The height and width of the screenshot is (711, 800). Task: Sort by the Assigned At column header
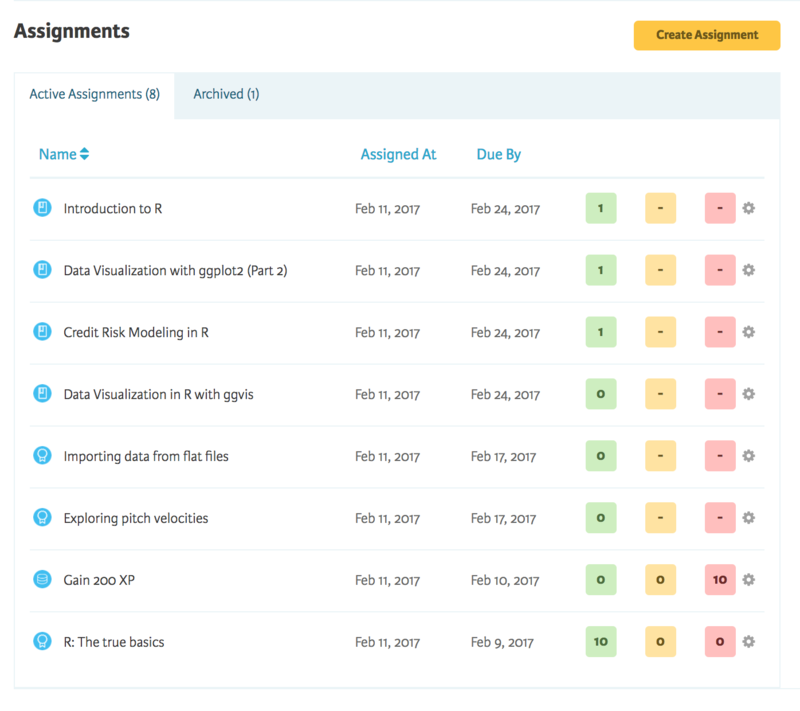click(398, 155)
